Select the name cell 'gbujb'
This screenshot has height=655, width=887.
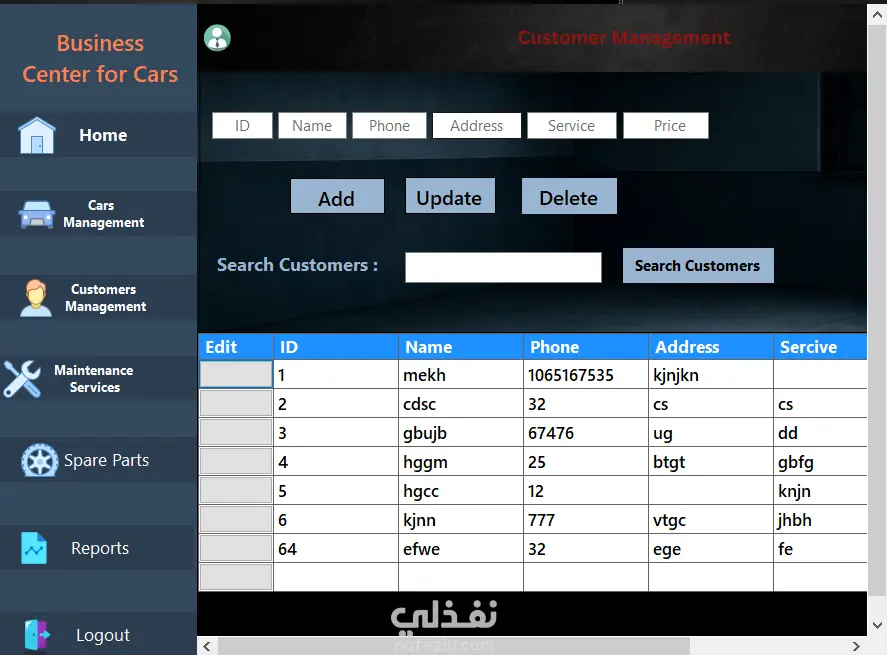pyautogui.click(x=461, y=432)
